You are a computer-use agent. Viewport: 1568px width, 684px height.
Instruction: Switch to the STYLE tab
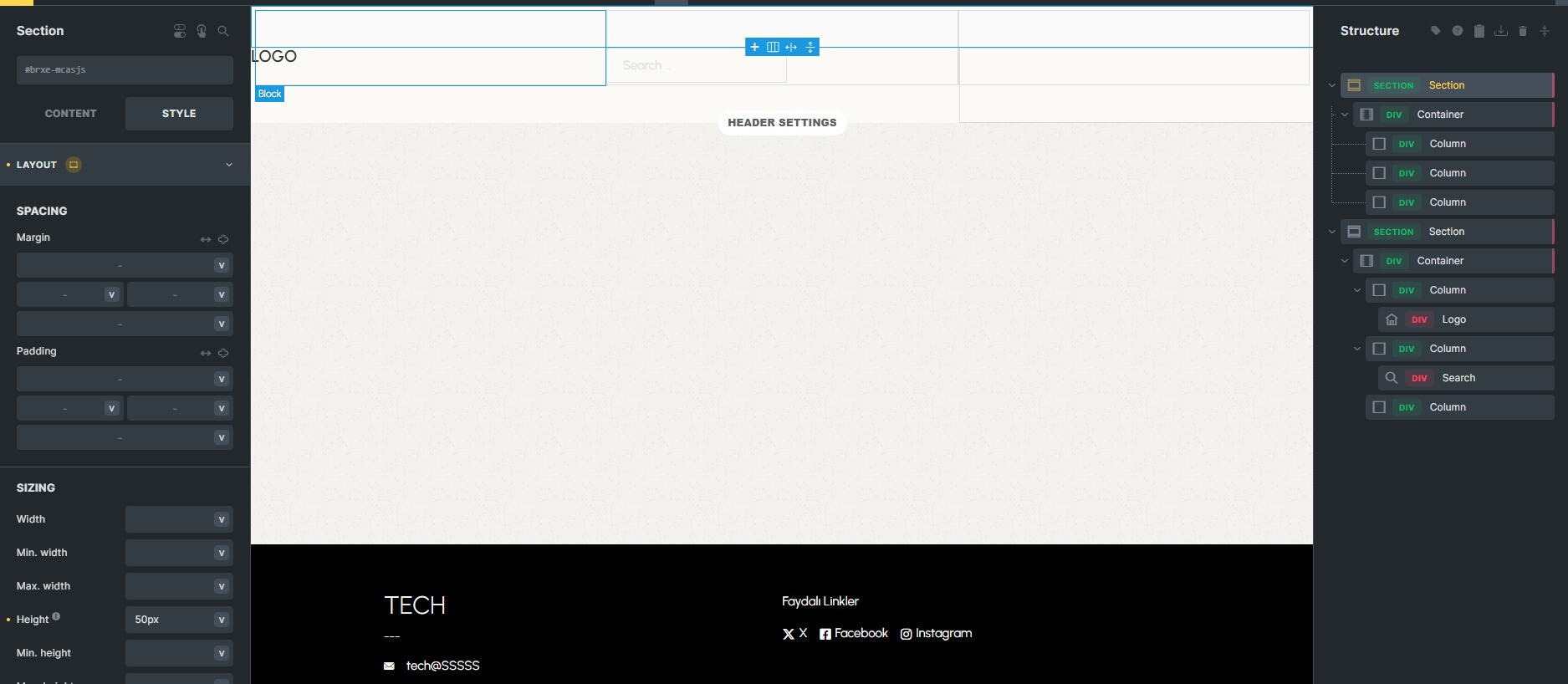179,114
